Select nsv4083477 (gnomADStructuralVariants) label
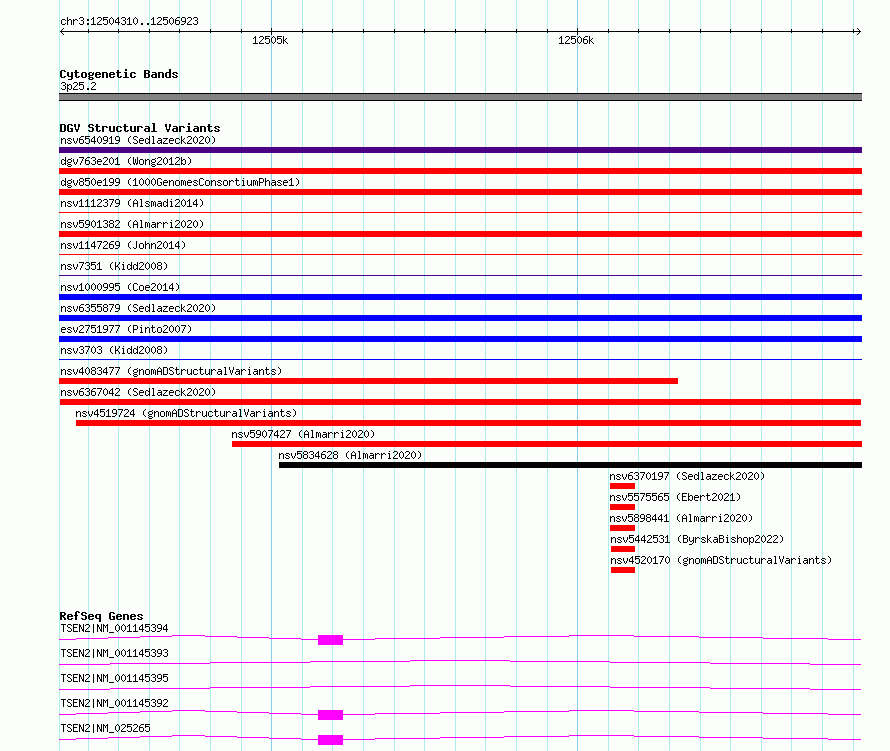 coord(171,371)
